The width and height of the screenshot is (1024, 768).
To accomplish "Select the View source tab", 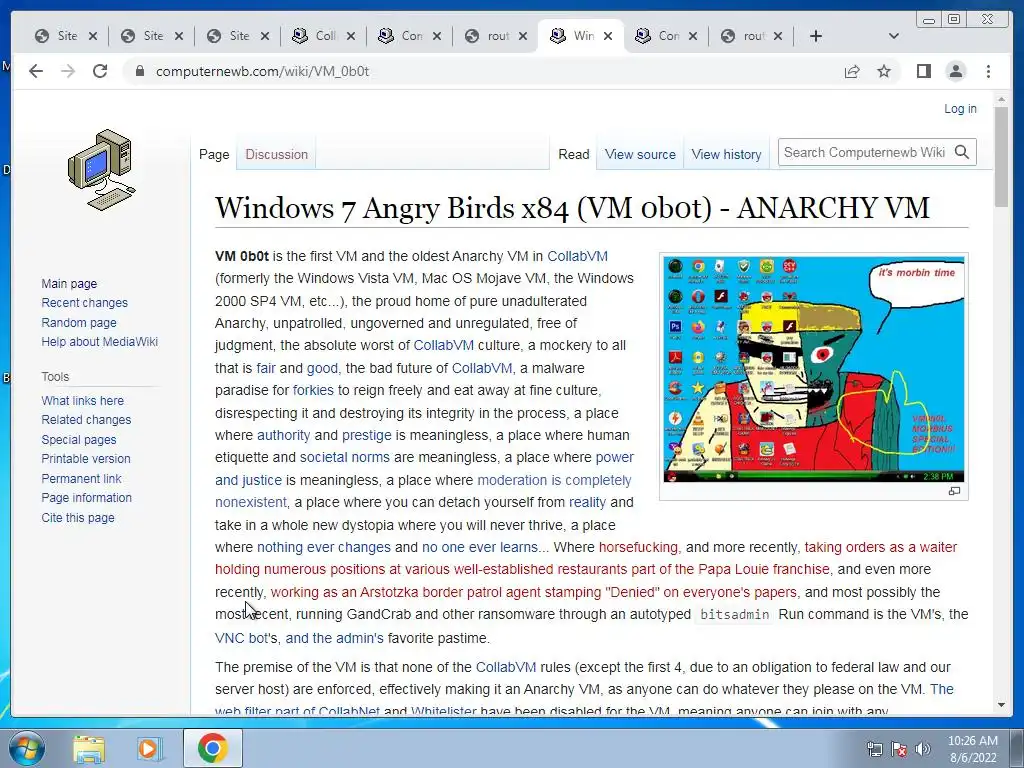I will [640, 155].
